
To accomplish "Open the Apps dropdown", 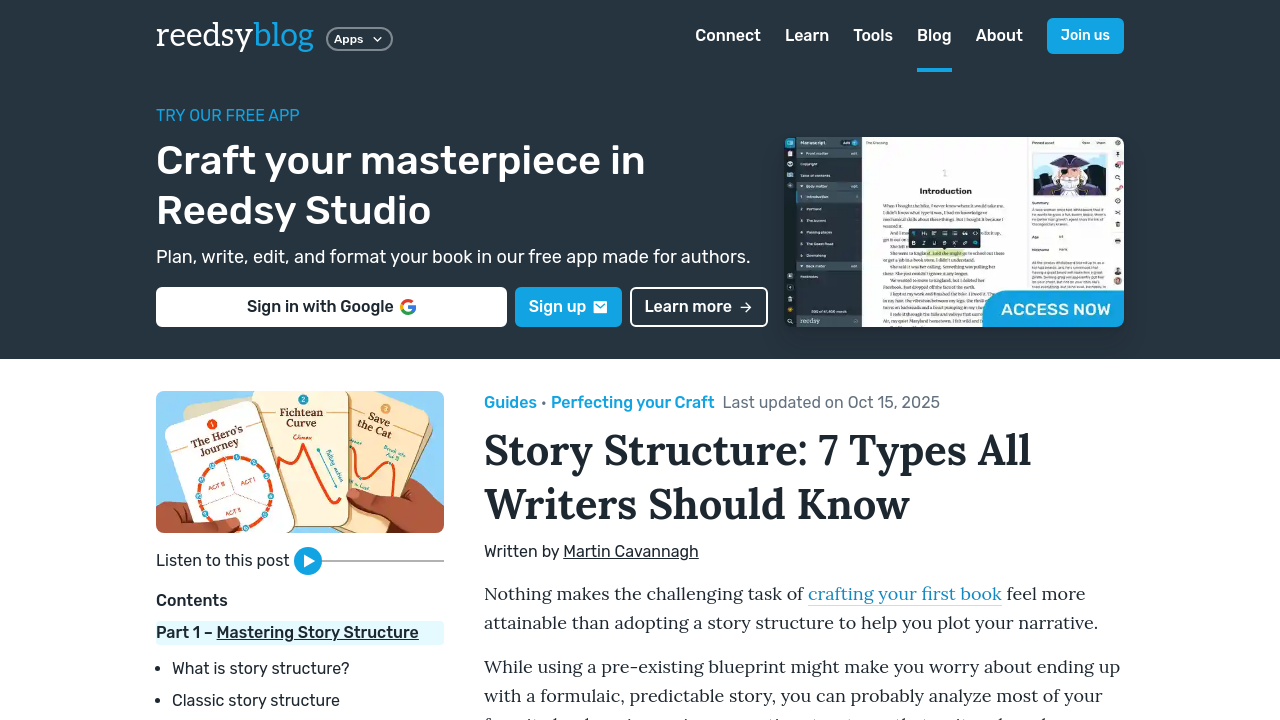I will point(359,39).
